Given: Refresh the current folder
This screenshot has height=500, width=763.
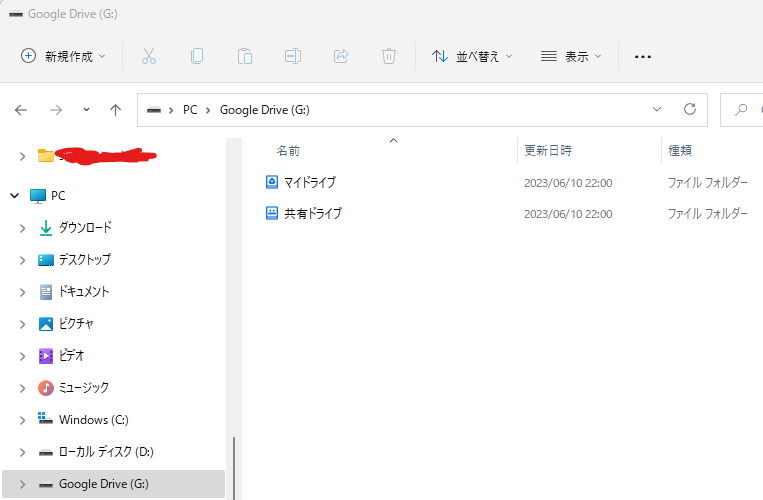Looking at the screenshot, I should click(690, 109).
